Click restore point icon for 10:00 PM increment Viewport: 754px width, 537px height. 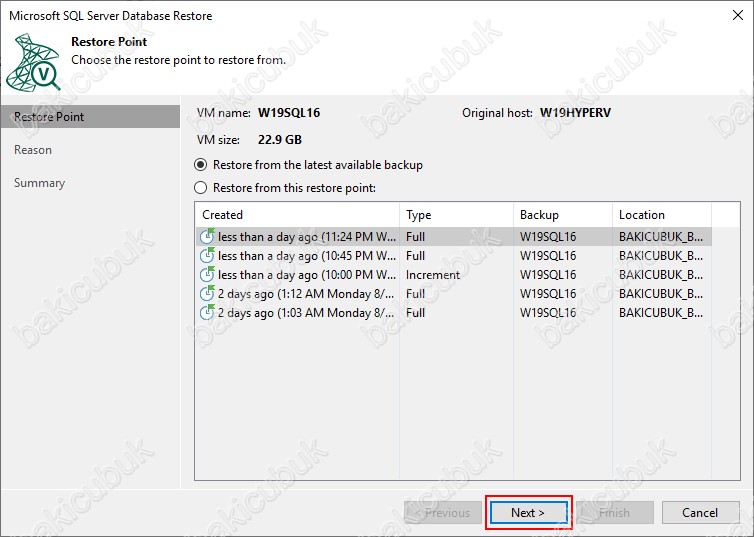(207, 275)
